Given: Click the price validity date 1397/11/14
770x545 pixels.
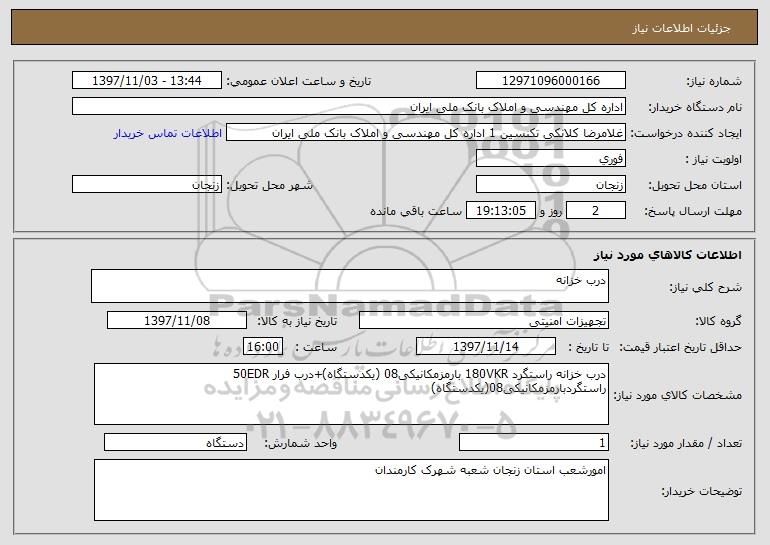Looking at the screenshot, I should [x=486, y=347].
